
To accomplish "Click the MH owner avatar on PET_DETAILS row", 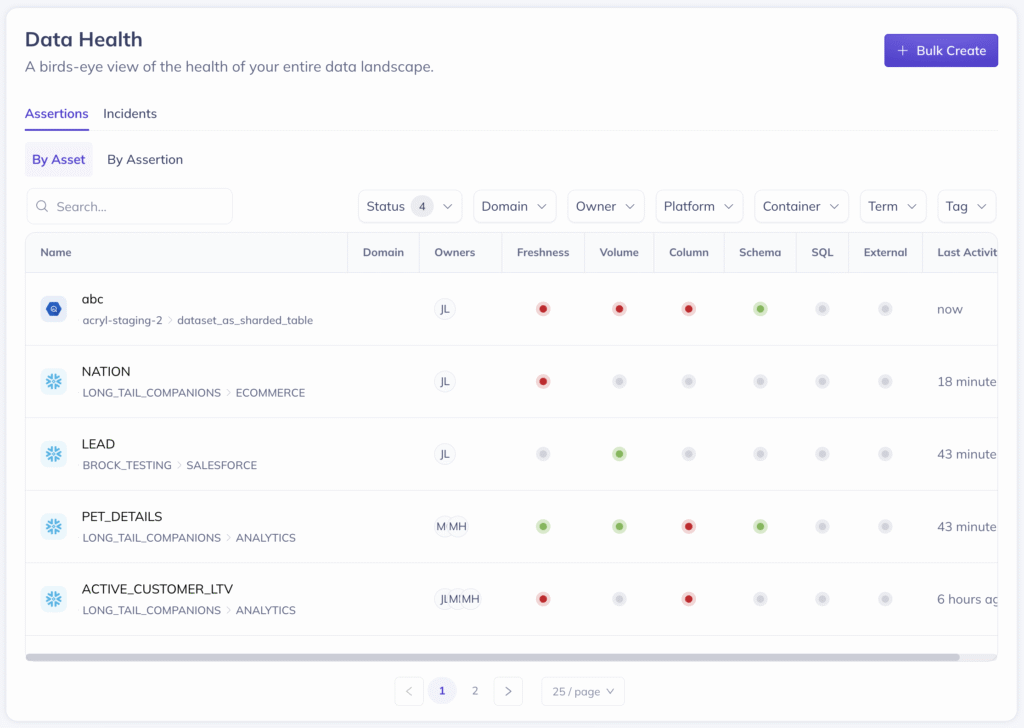I will tap(459, 526).
